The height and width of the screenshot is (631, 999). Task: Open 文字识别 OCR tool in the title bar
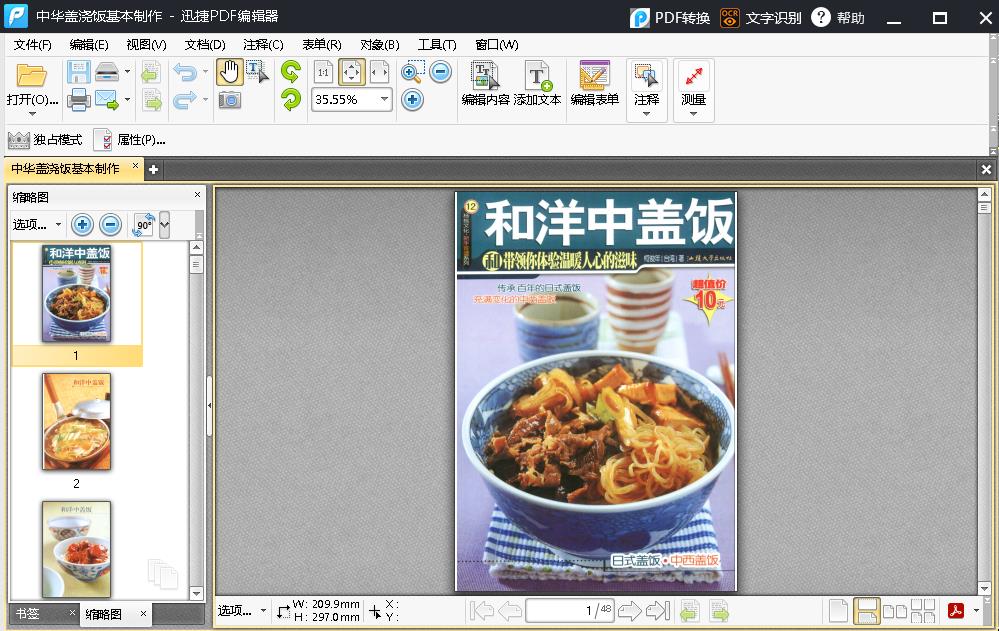tap(760, 18)
